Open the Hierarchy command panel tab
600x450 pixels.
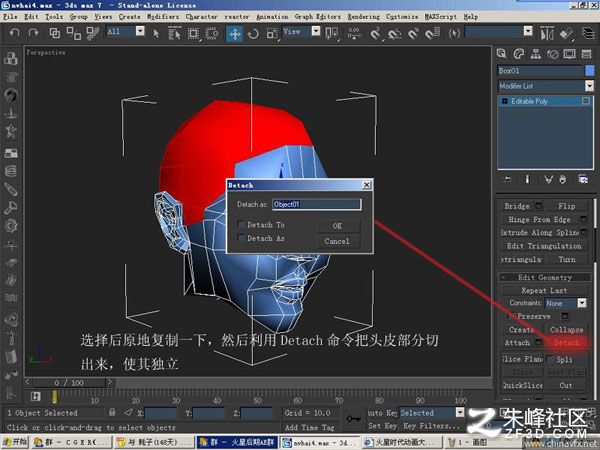[536, 54]
